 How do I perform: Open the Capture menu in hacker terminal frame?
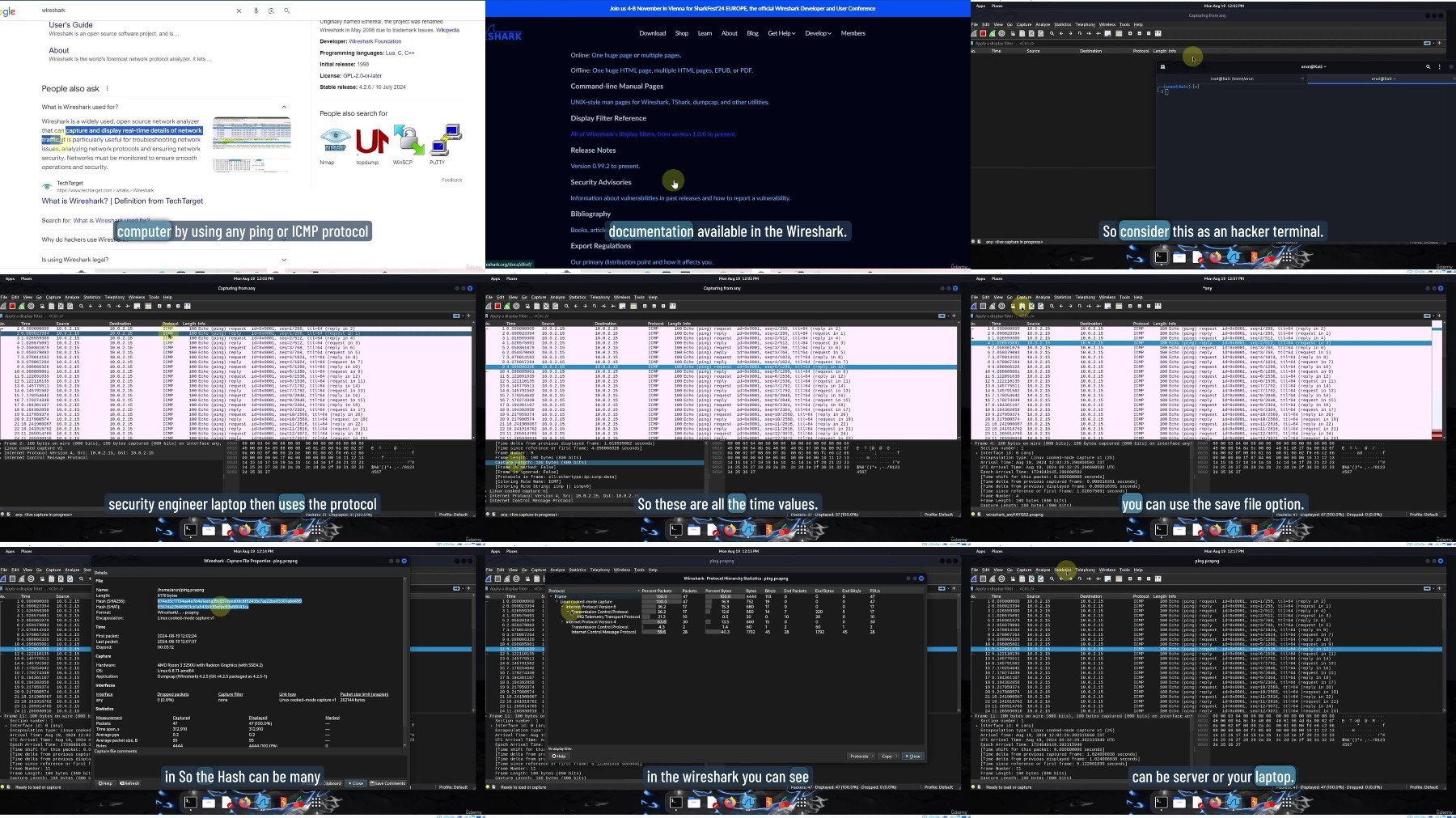tap(1024, 24)
